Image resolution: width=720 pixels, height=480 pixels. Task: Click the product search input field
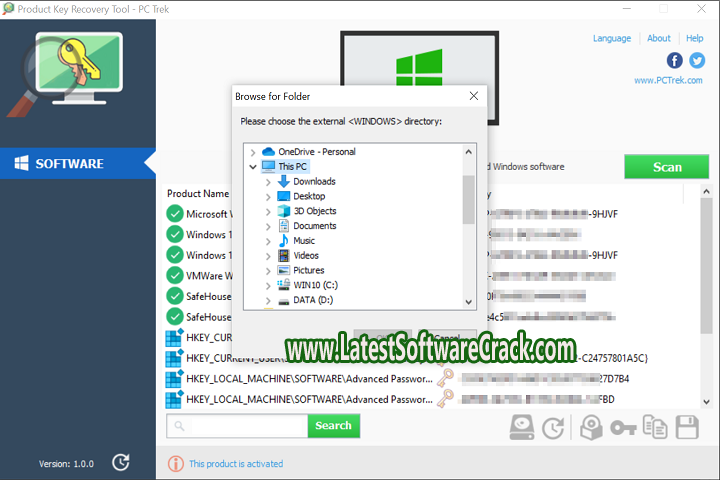pos(246,426)
